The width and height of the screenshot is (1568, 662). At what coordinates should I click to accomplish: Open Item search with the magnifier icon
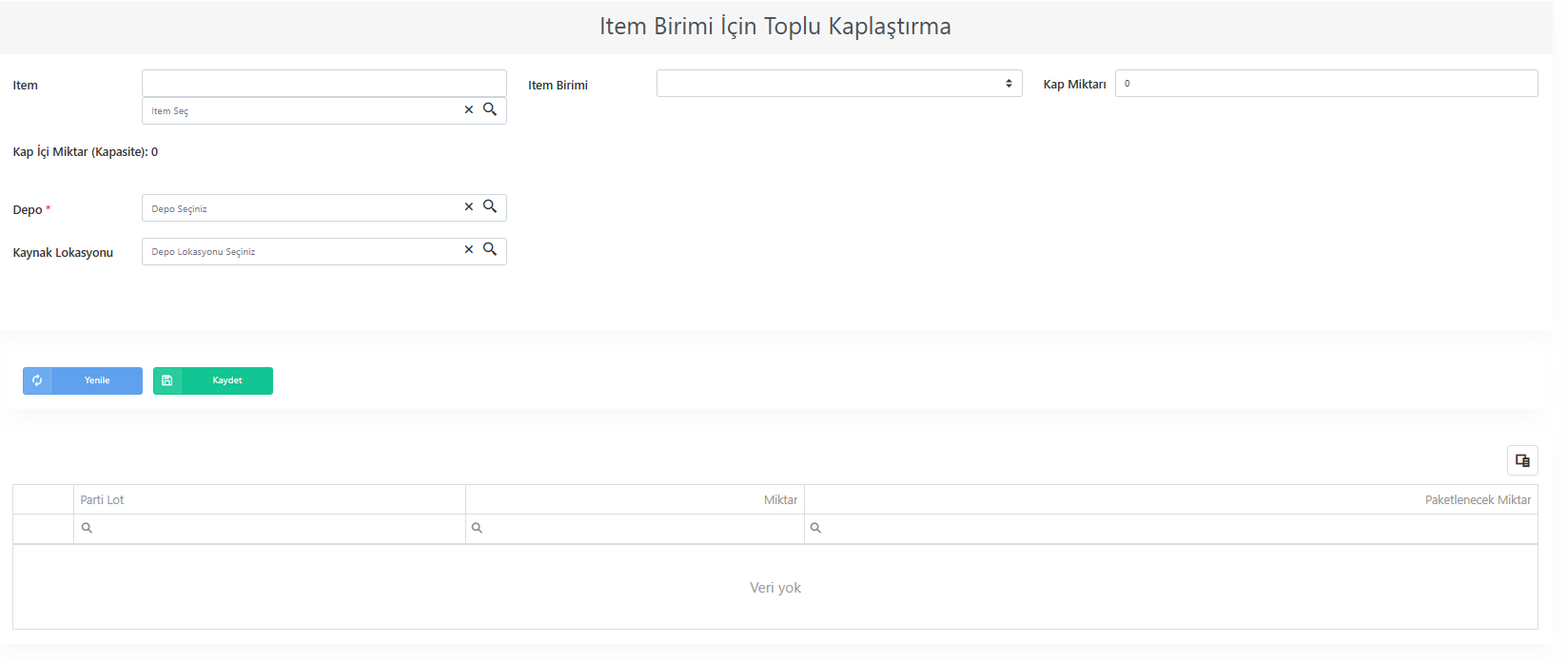pos(490,109)
